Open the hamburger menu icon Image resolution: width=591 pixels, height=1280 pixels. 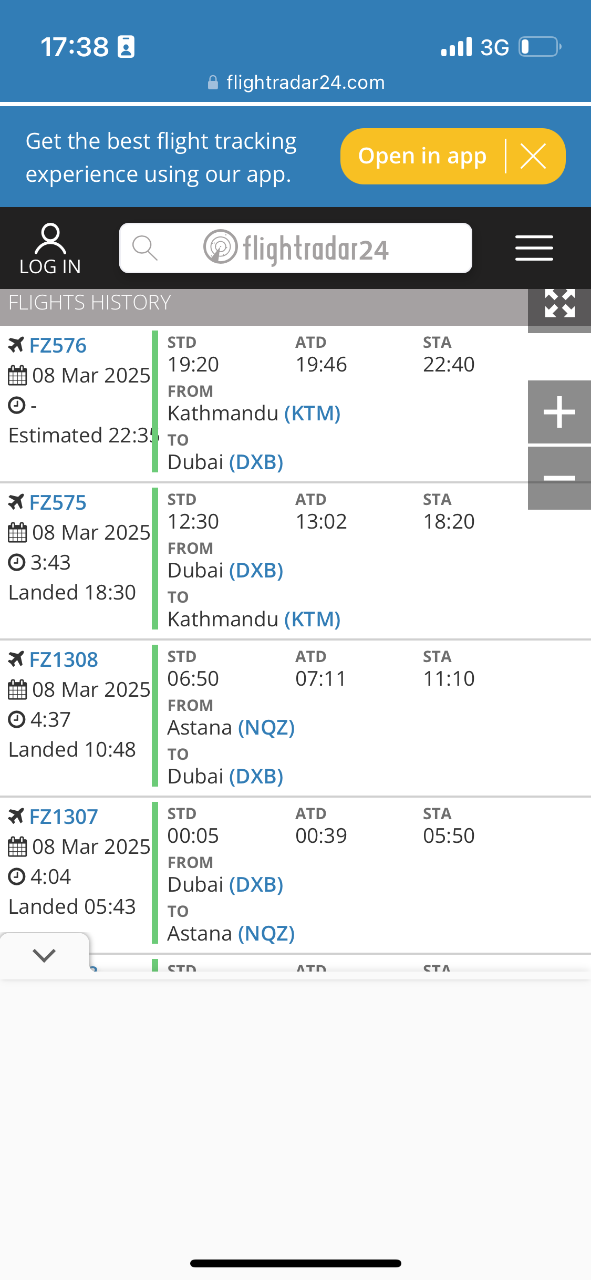[x=534, y=248]
